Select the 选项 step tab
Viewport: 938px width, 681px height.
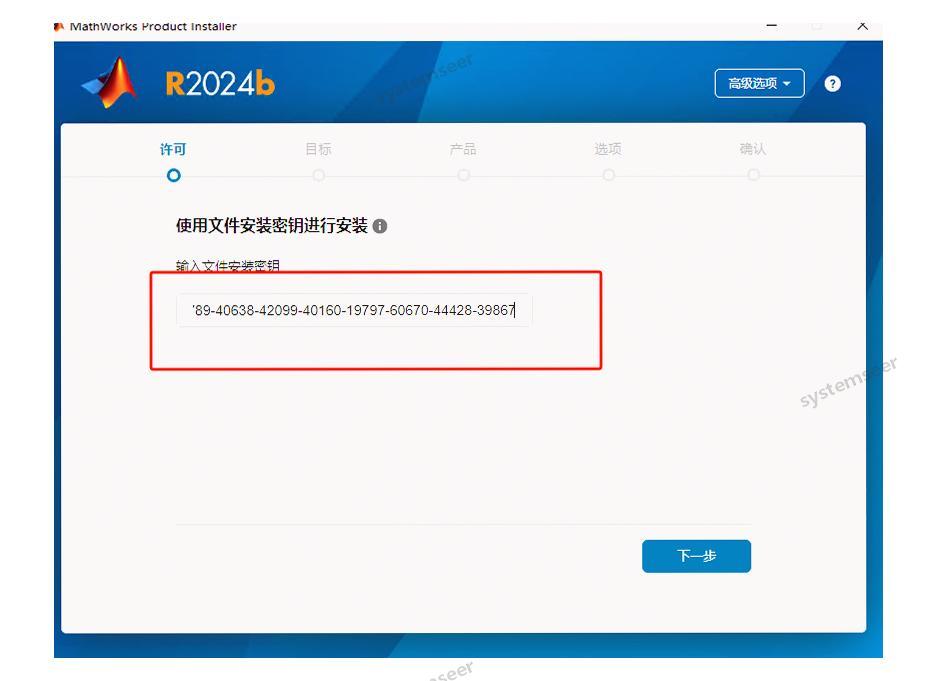608,149
